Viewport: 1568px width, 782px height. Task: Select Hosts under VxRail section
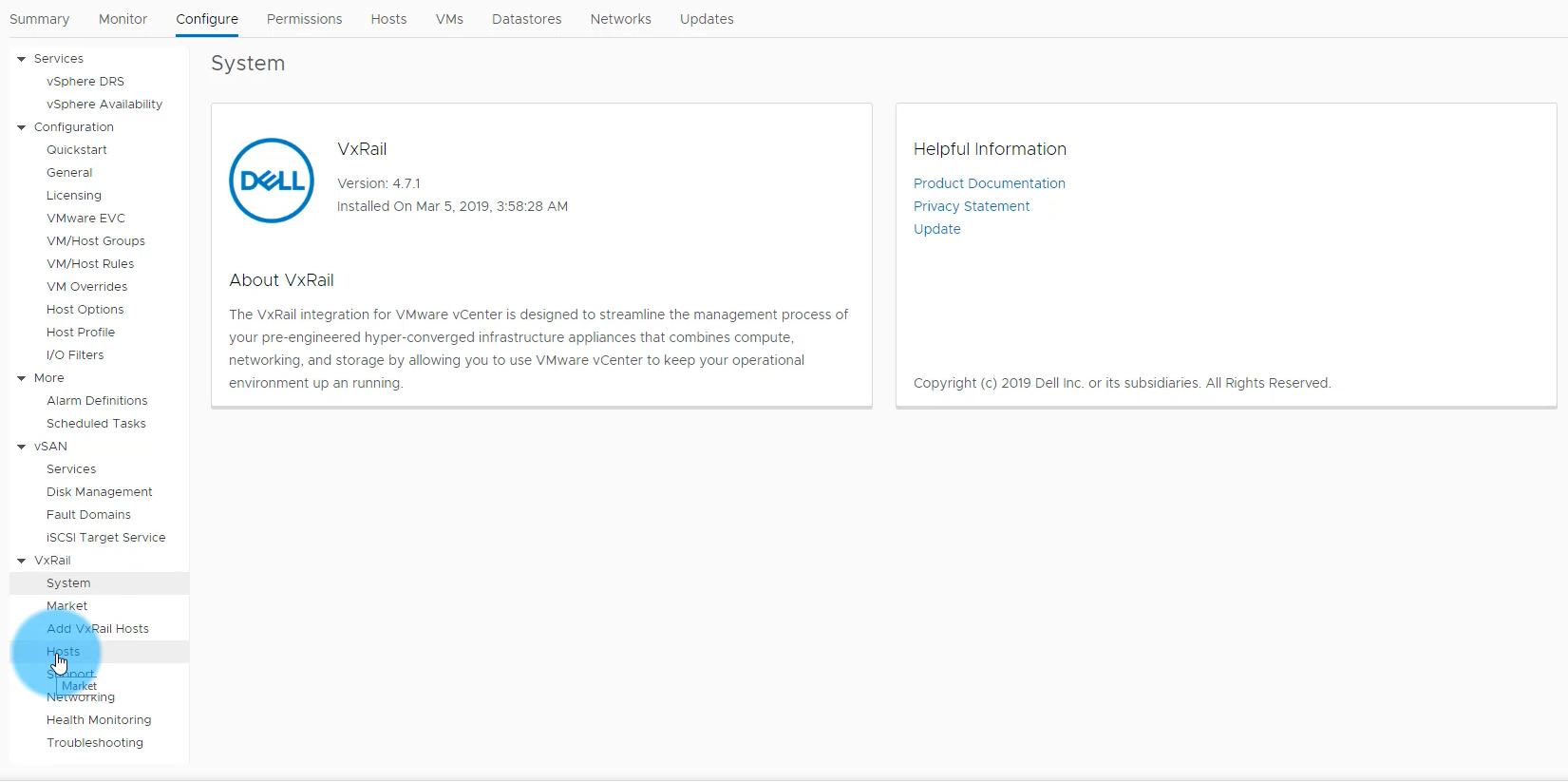pos(114,652)
